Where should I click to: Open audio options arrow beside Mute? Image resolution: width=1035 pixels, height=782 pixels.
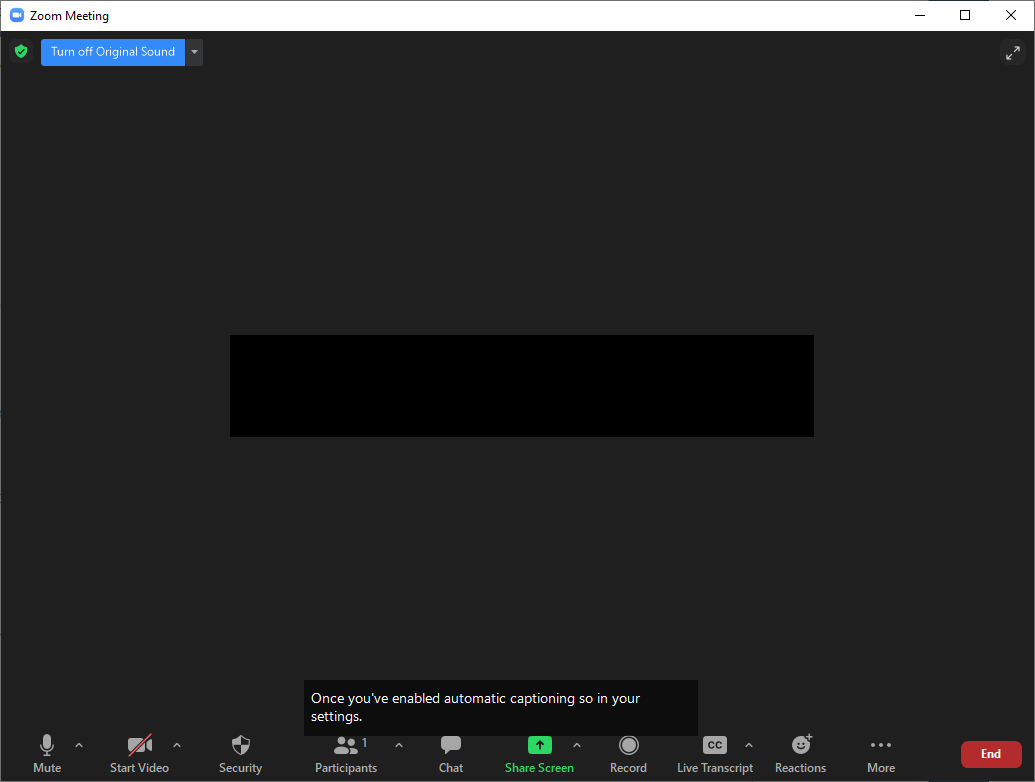coord(79,745)
